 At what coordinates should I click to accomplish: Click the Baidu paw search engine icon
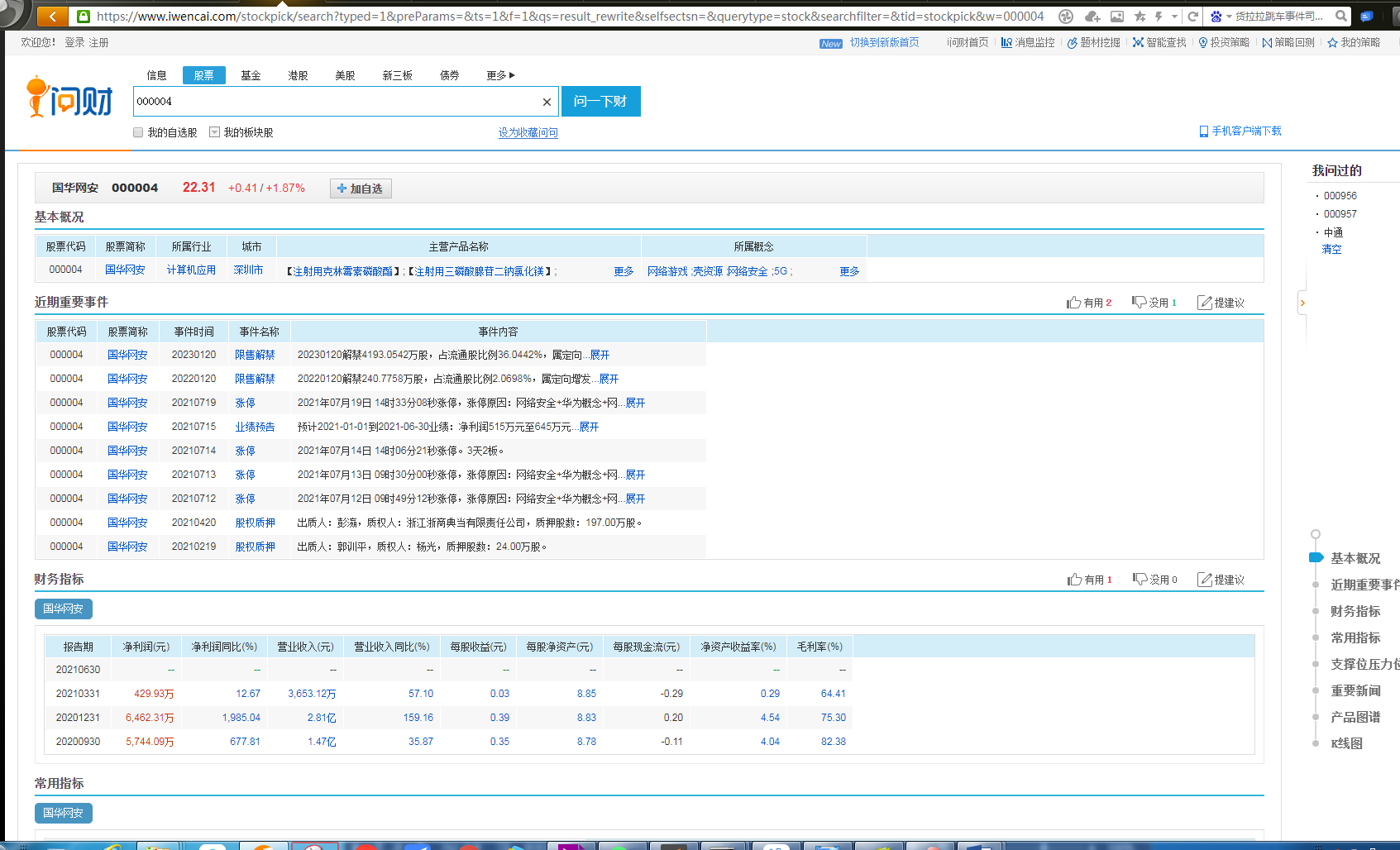point(1216,16)
